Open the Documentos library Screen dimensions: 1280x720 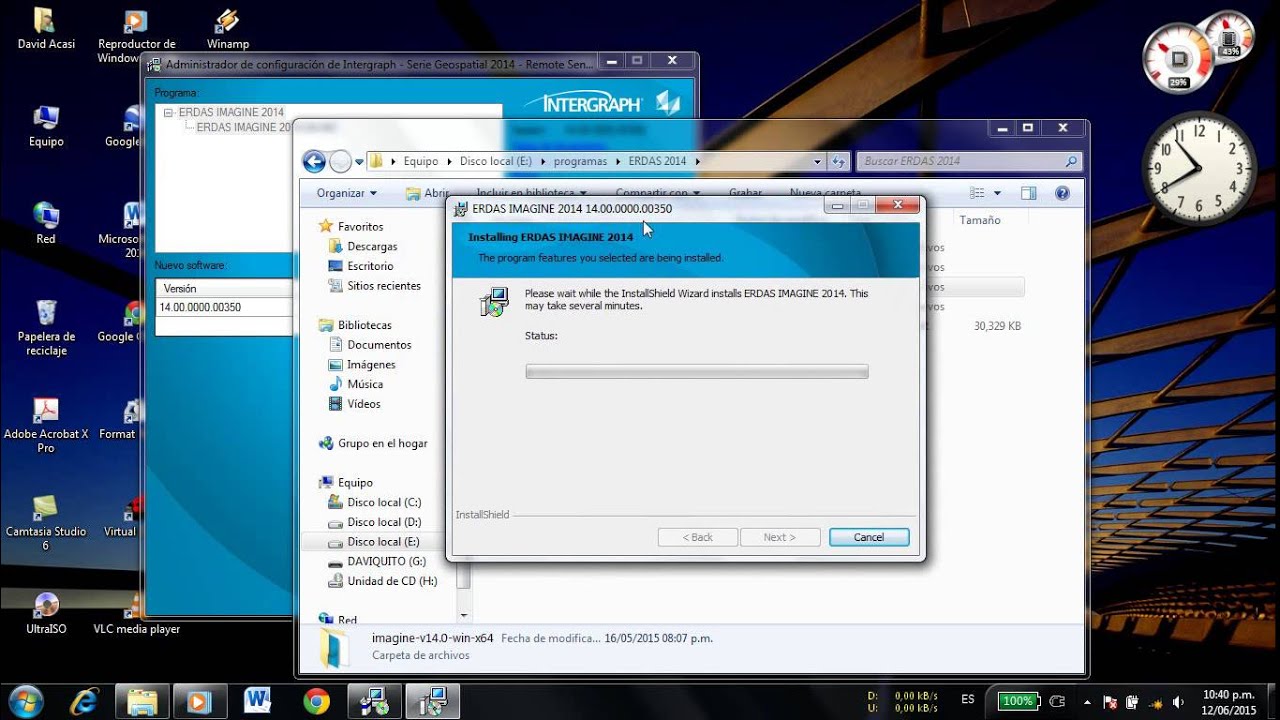point(379,345)
